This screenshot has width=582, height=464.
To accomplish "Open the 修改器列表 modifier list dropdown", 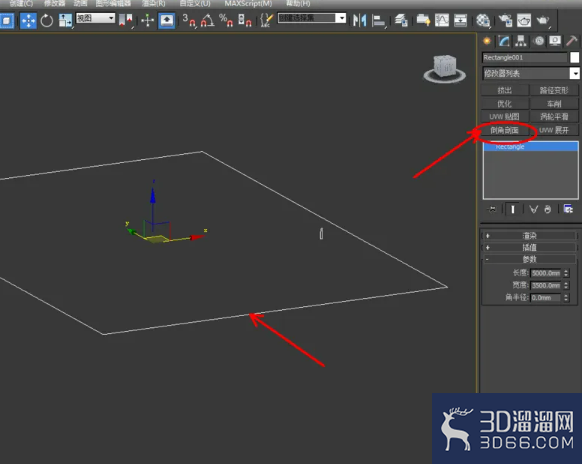I will [x=530, y=73].
